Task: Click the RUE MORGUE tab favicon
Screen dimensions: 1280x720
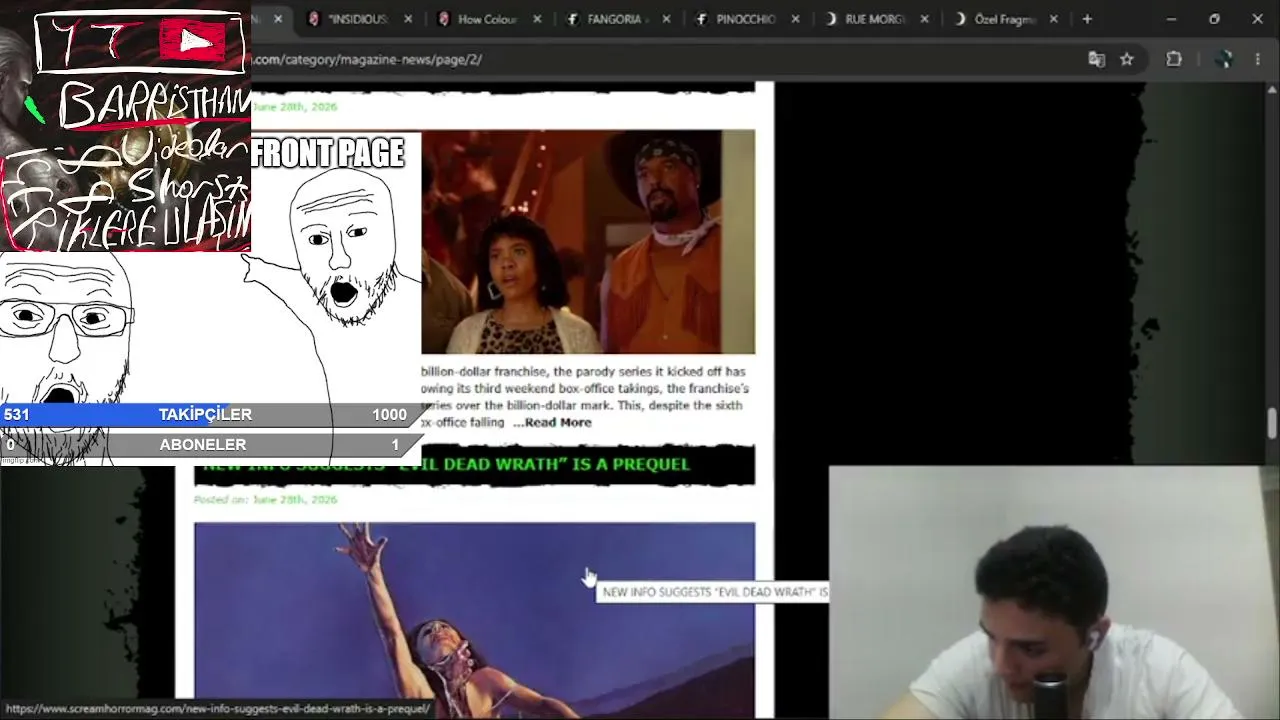Action: pyautogui.click(x=831, y=19)
